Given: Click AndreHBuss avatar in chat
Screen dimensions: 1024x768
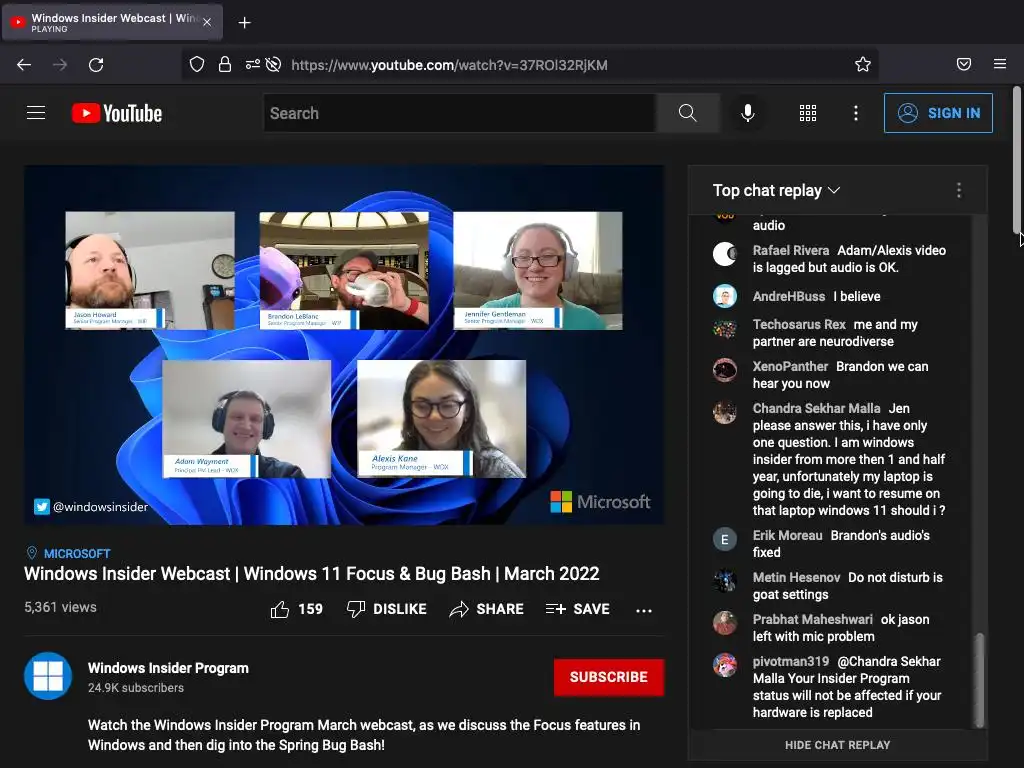Looking at the screenshot, I should coord(724,296).
